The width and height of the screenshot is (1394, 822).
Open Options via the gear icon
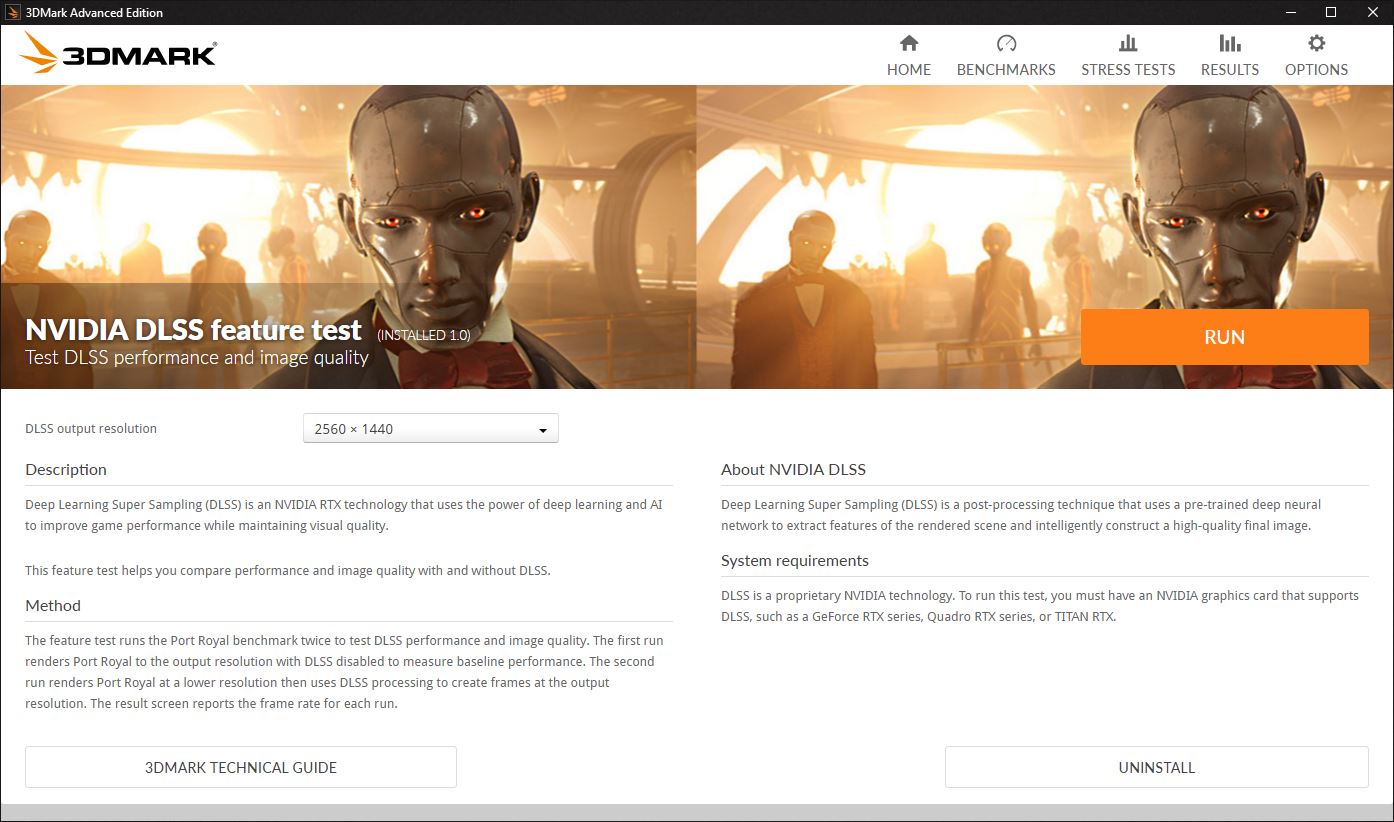pos(1316,43)
